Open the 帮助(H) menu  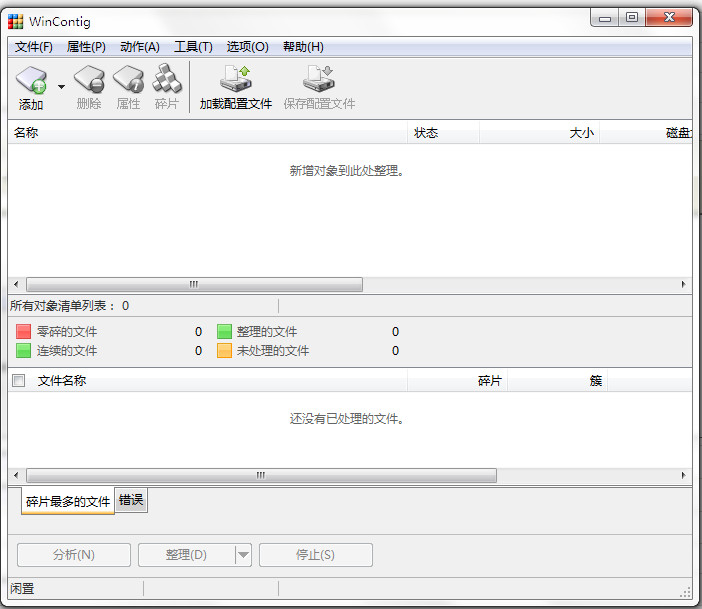[x=303, y=47]
